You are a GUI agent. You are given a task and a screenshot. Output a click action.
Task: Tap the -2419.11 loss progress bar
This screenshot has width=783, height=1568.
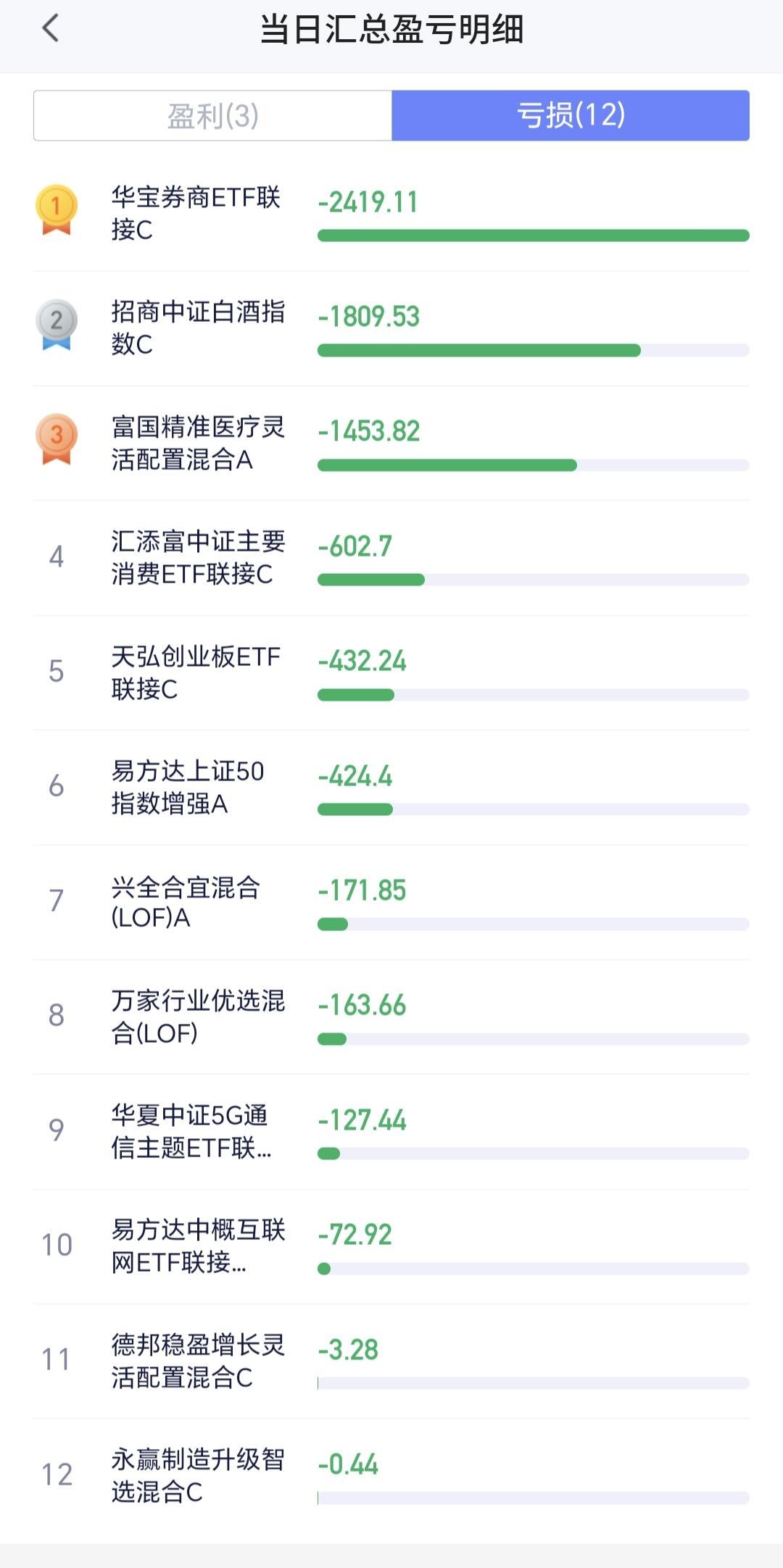(533, 235)
